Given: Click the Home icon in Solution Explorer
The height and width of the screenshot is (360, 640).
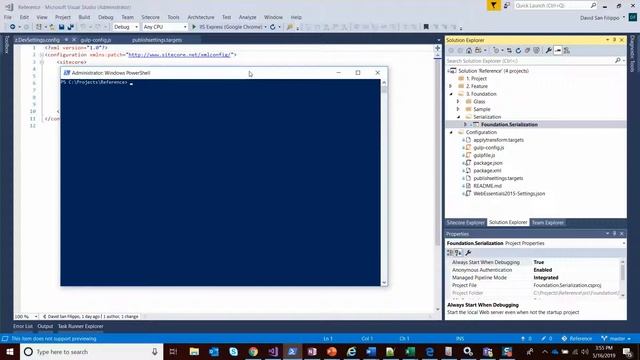Looking at the screenshot, I should (469, 51).
